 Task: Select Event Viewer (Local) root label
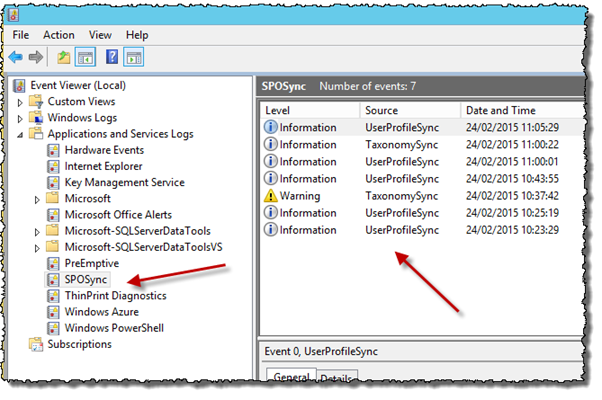pyautogui.click(x=78, y=85)
